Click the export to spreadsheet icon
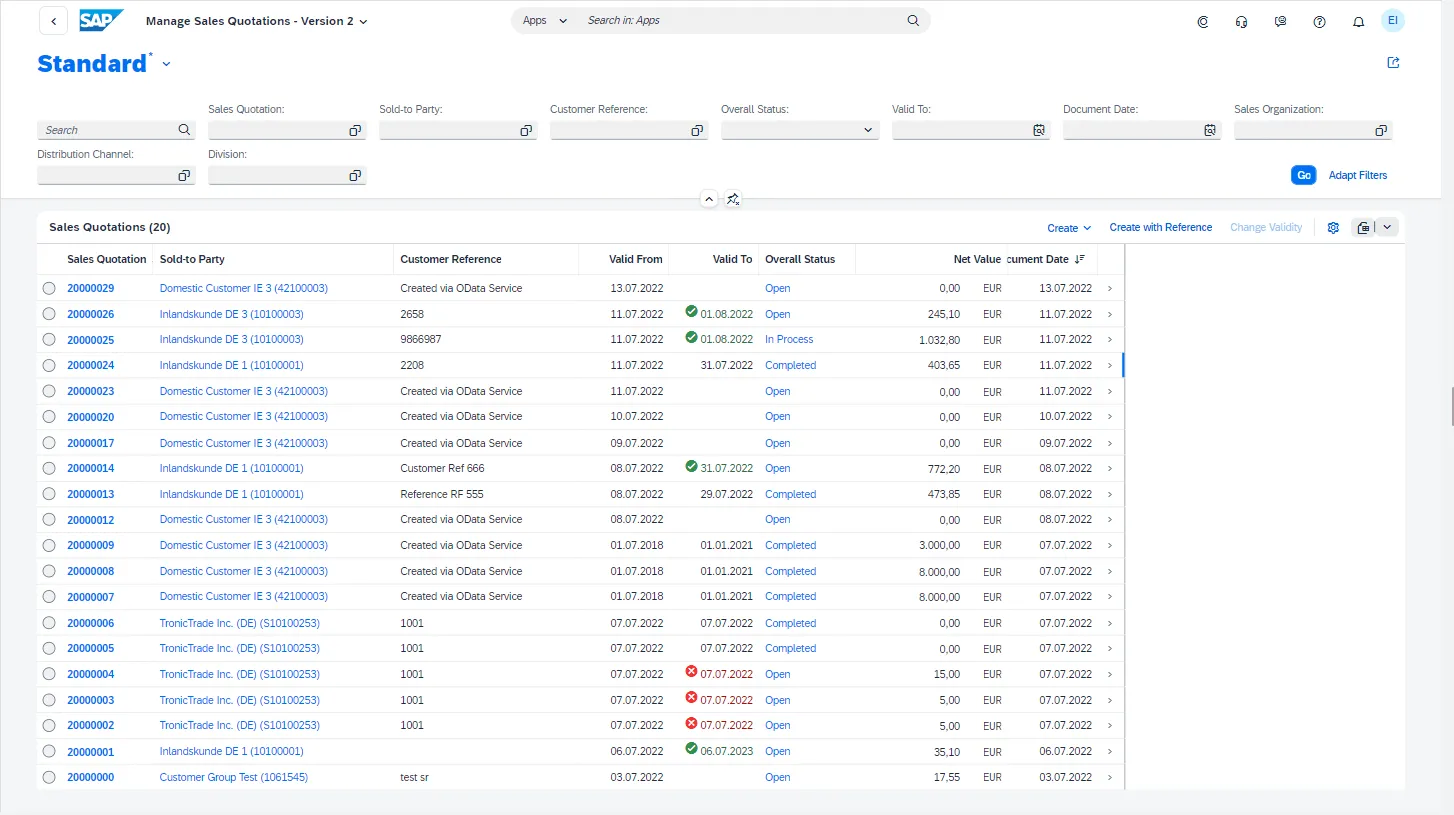The height and width of the screenshot is (815, 1454). (x=1363, y=228)
